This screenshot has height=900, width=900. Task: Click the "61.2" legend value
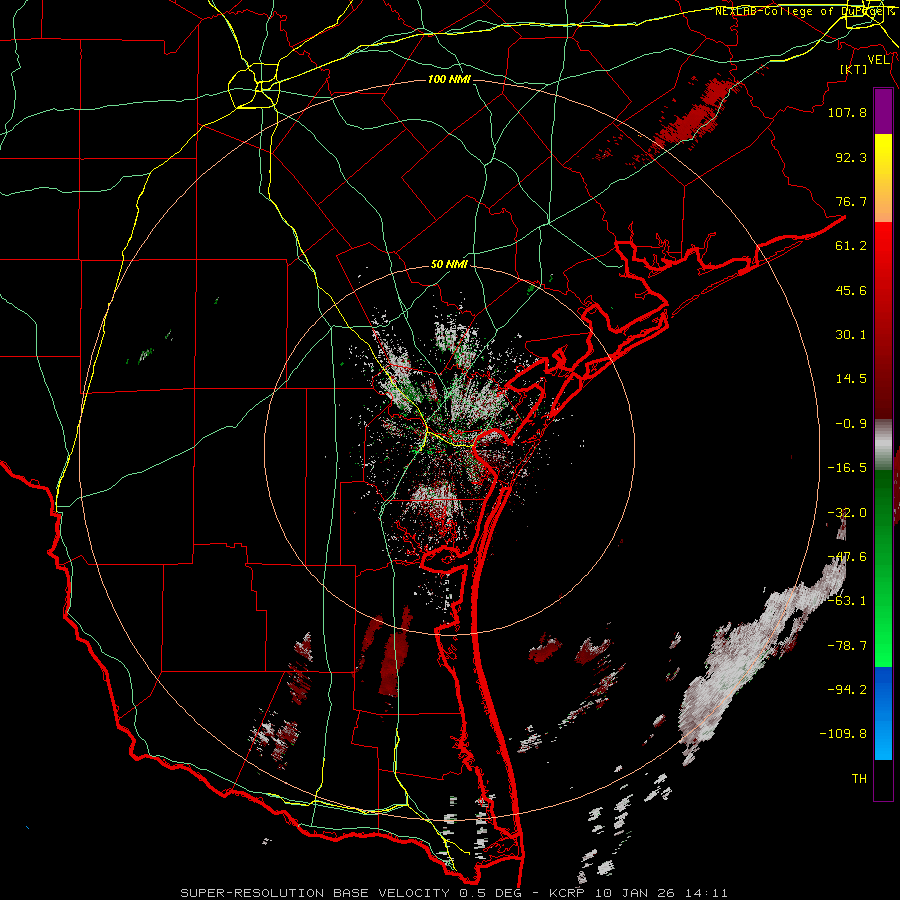point(851,246)
